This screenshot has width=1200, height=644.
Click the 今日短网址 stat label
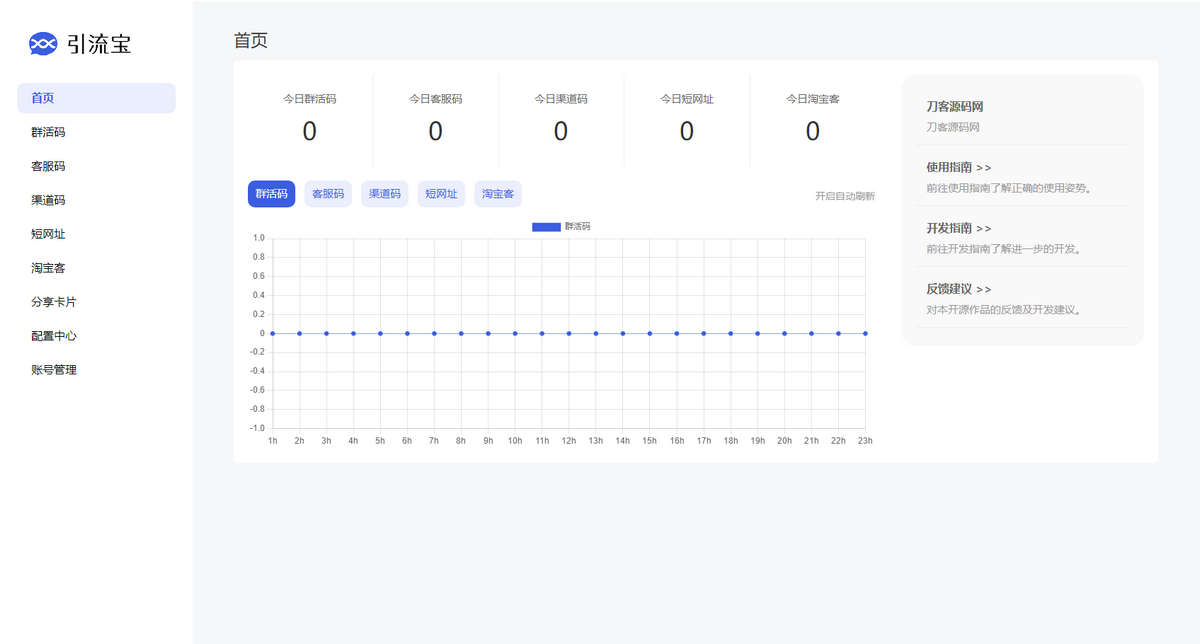(687, 99)
